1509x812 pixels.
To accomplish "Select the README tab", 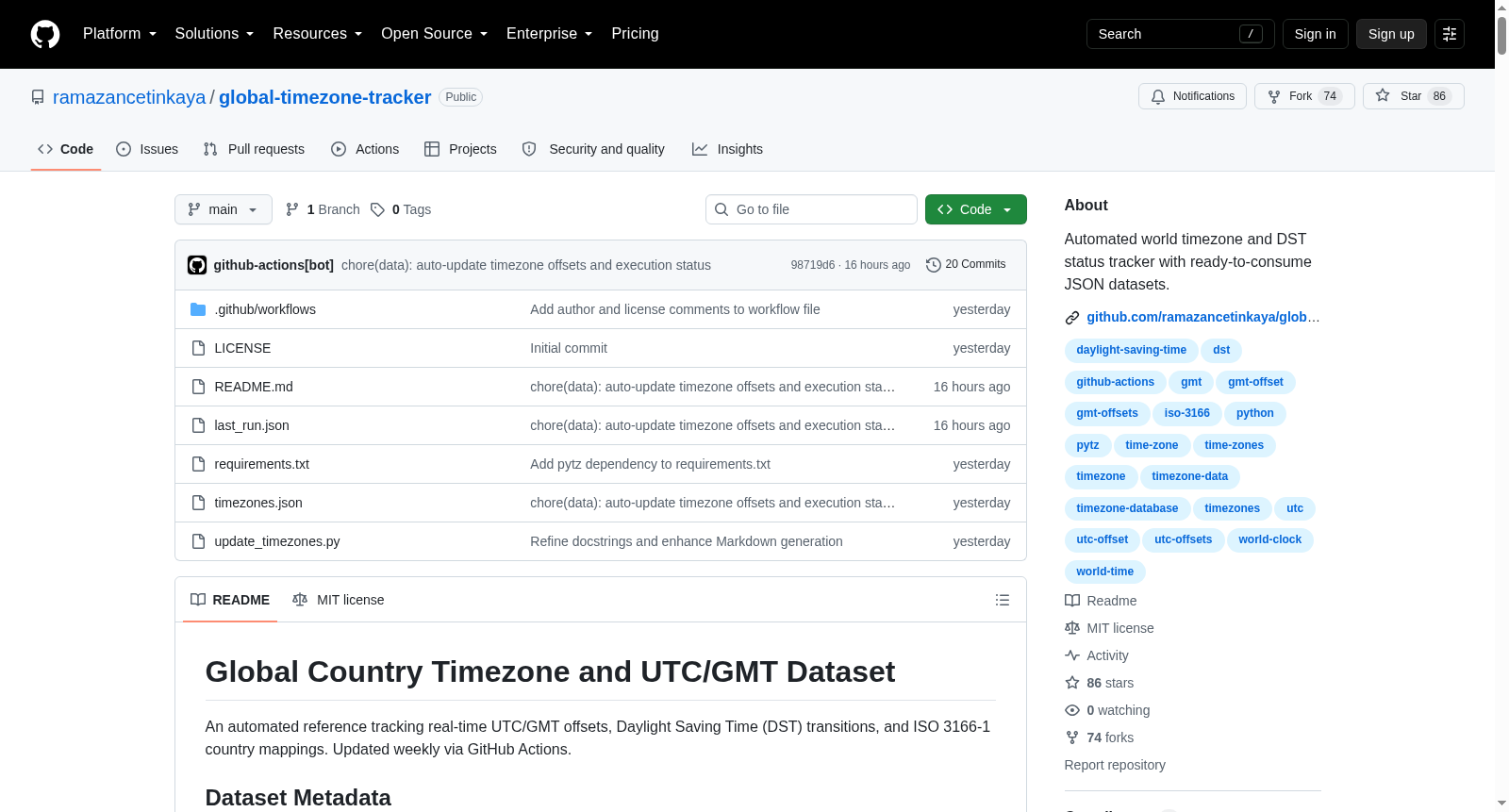I will pos(230,600).
